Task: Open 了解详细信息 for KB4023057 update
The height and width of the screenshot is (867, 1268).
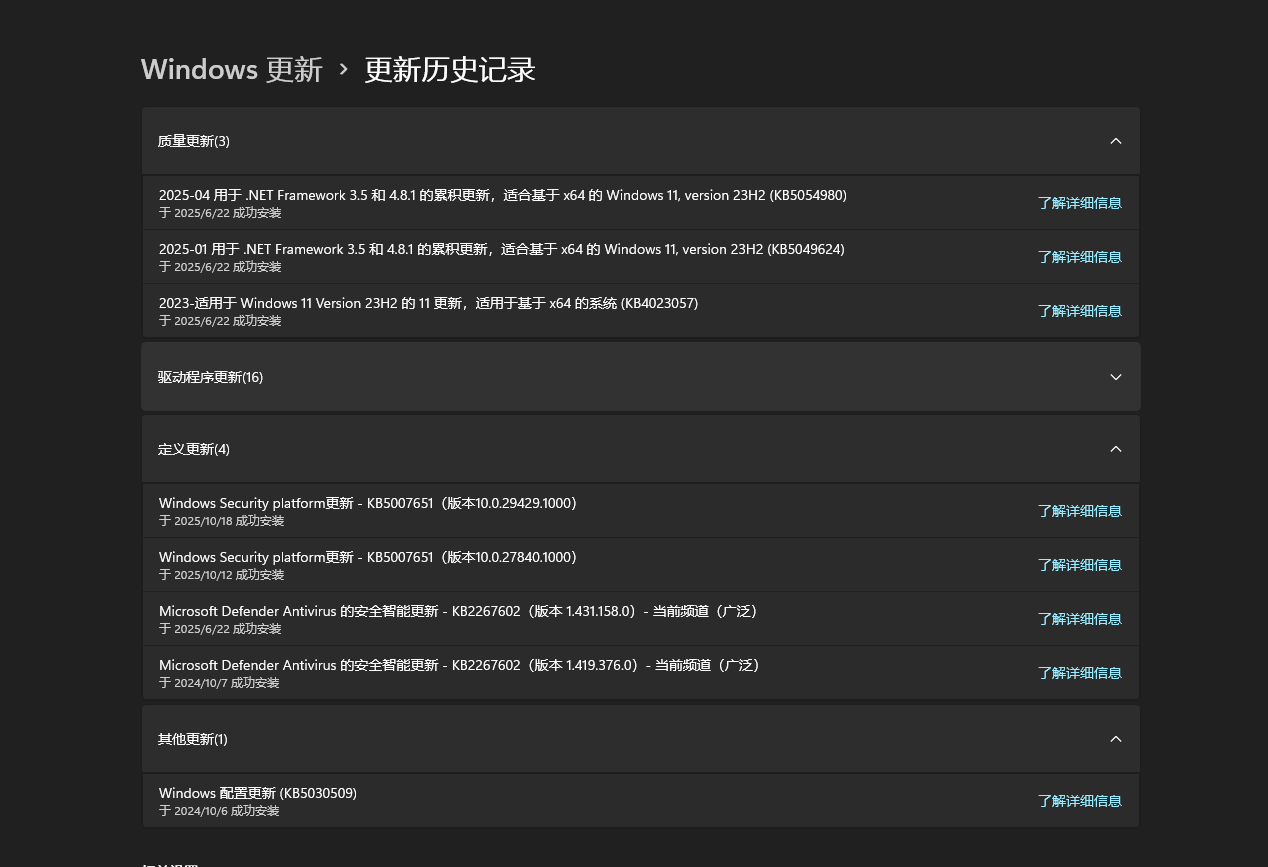Action: [x=1079, y=311]
